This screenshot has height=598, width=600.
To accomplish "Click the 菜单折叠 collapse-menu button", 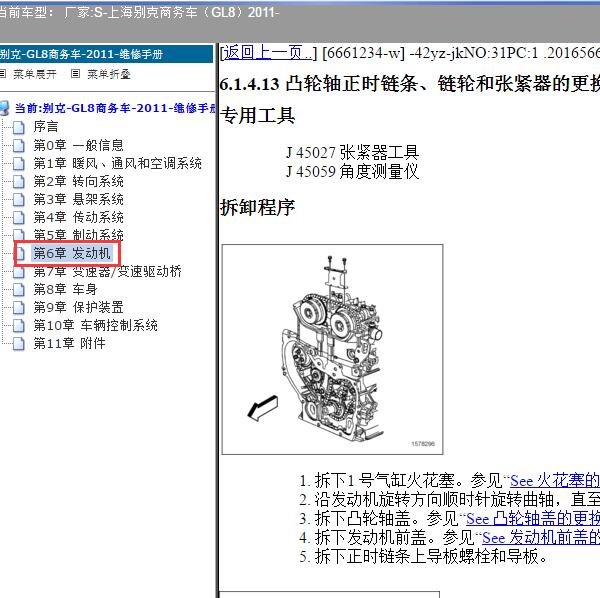I will click(x=109, y=73).
